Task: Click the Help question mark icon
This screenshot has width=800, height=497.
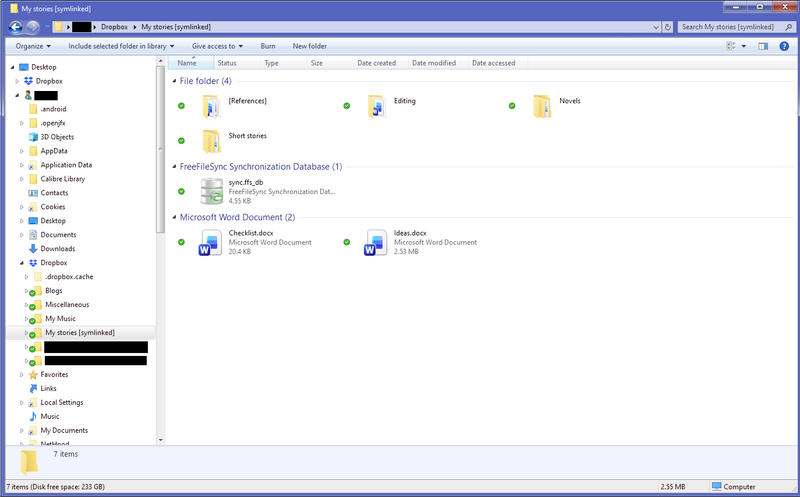Action: [x=783, y=46]
